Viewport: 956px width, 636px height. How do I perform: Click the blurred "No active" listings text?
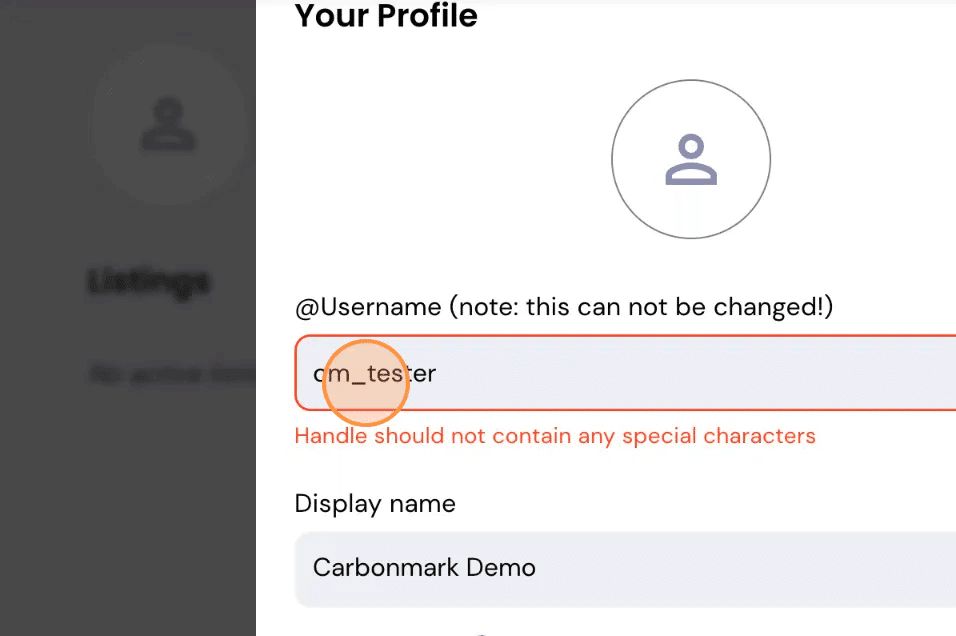tap(172, 374)
